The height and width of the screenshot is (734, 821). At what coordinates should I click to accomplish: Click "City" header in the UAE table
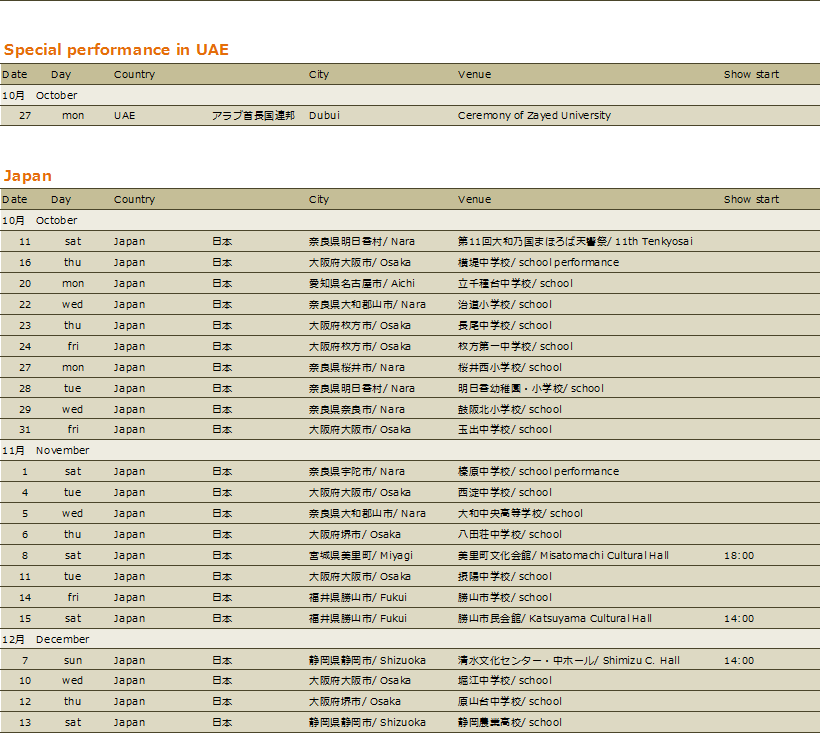click(x=318, y=75)
